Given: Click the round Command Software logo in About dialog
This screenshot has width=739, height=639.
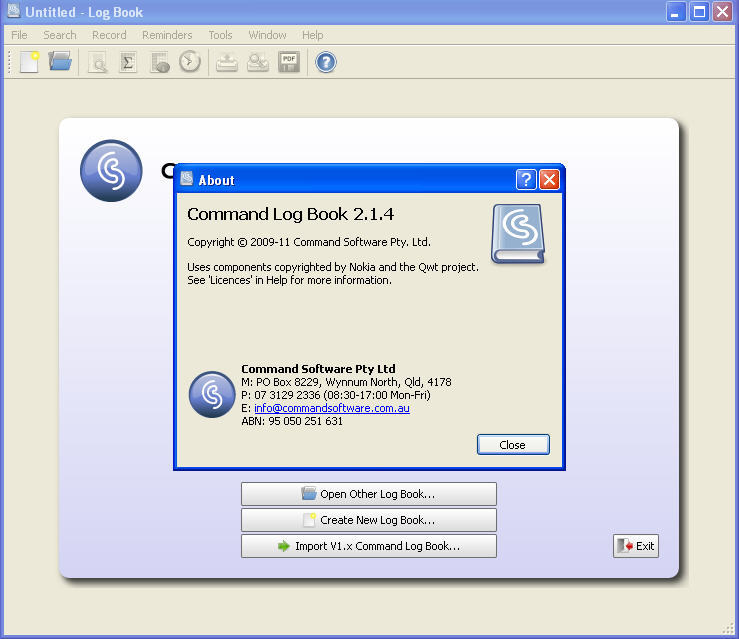Looking at the screenshot, I should click(212, 394).
